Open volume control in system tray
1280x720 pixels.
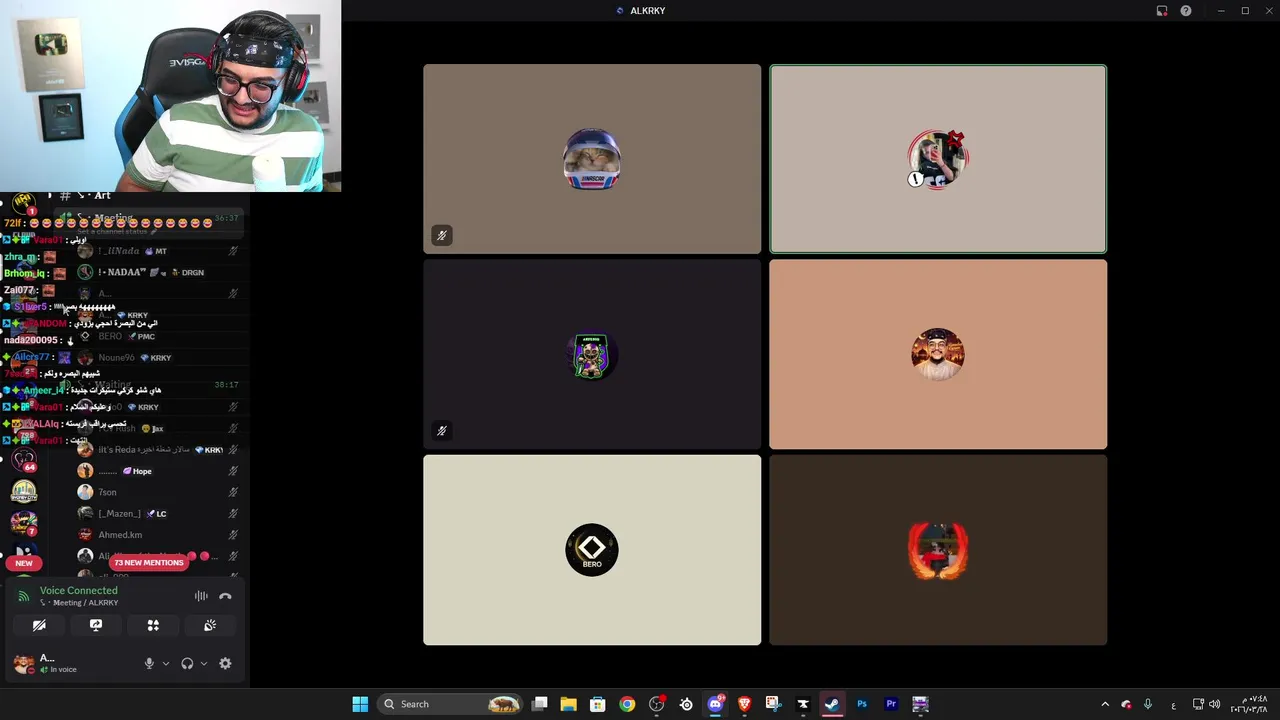(x=1215, y=704)
